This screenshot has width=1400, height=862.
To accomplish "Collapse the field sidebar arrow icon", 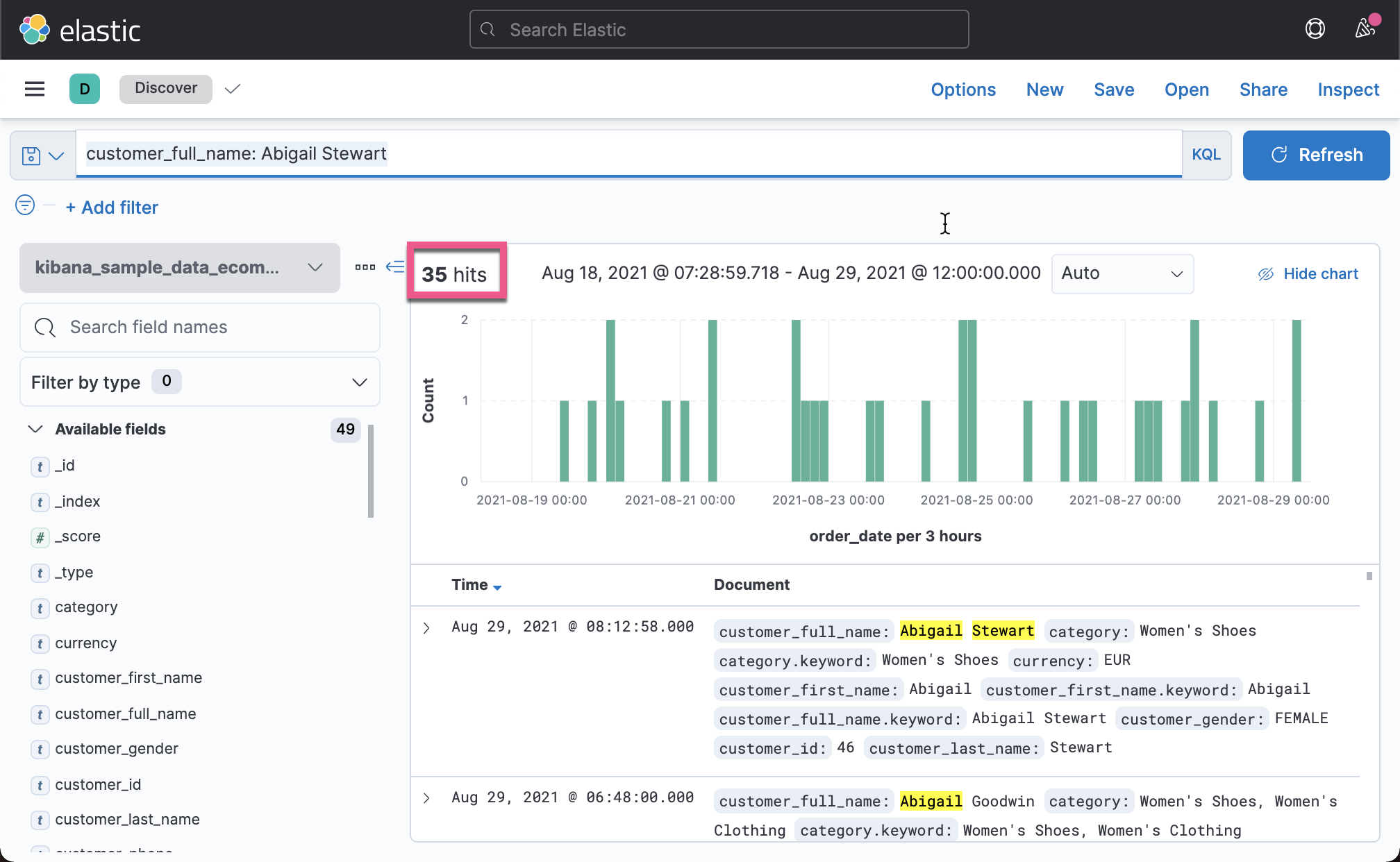I will click(395, 267).
